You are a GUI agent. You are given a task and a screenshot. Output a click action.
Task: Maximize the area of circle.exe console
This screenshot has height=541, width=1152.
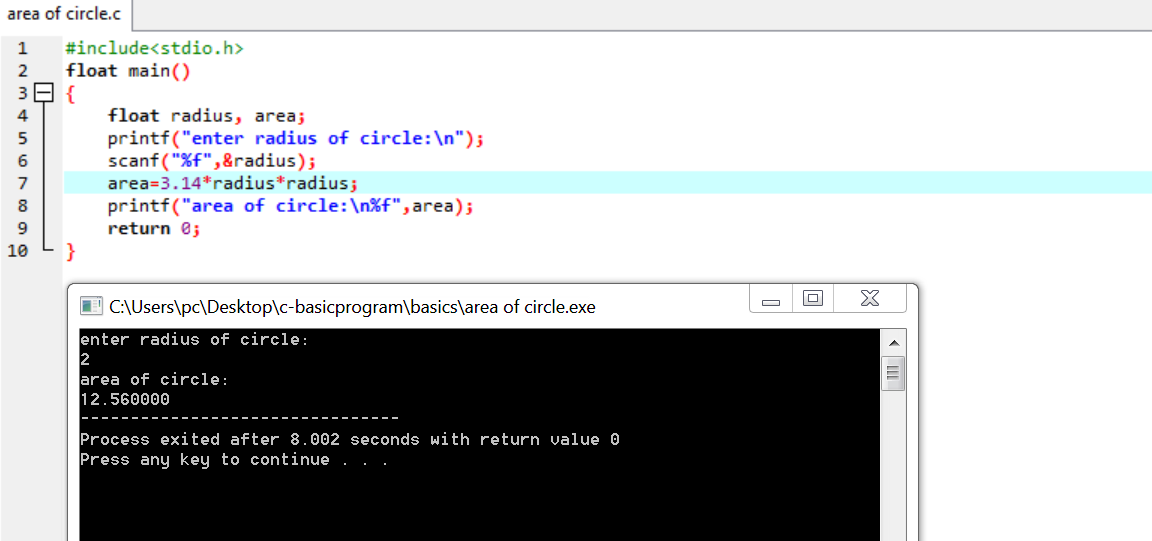click(x=813, y=298)
